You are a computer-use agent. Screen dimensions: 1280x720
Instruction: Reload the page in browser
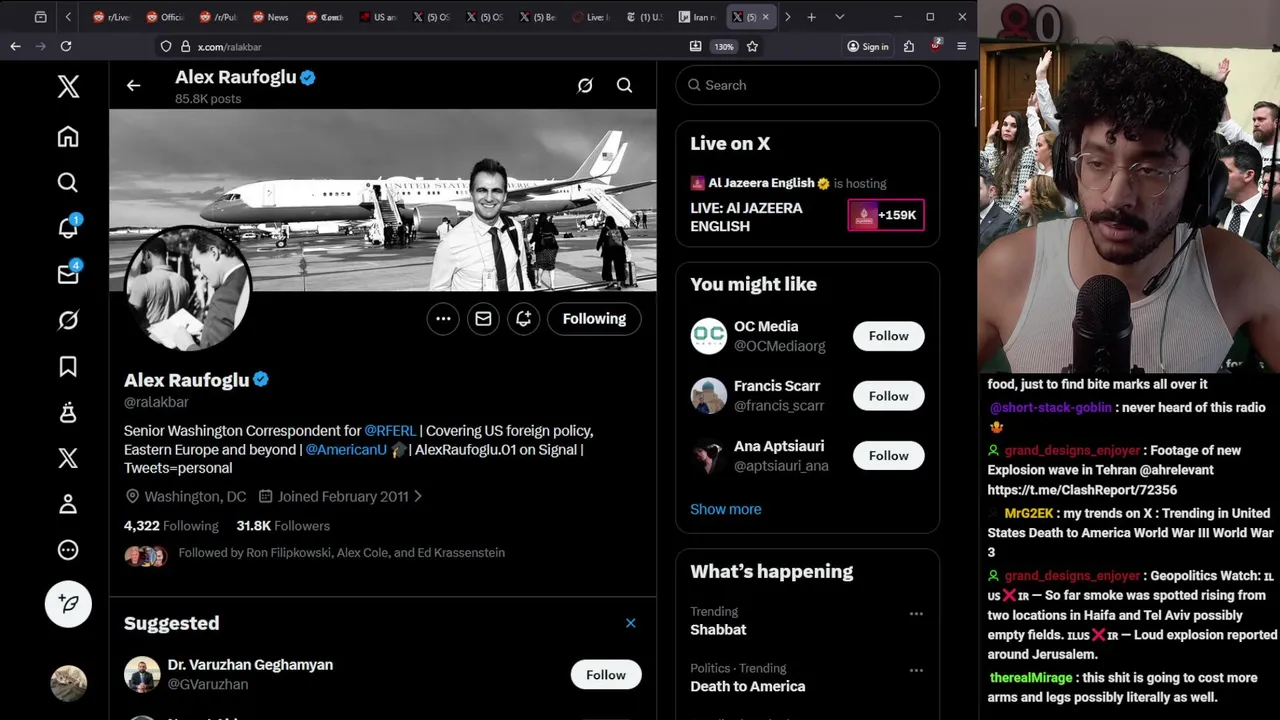click(x=66, y=46)
